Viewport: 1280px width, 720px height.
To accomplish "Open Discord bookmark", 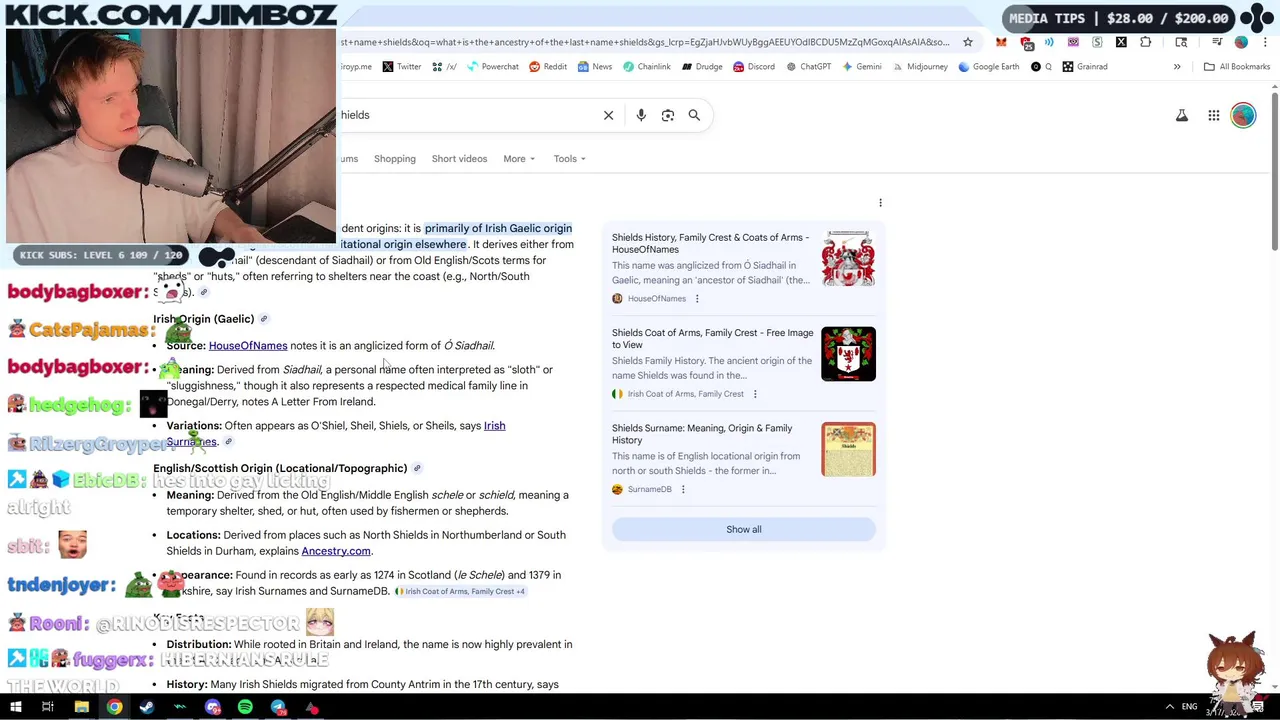I will 754,67.
